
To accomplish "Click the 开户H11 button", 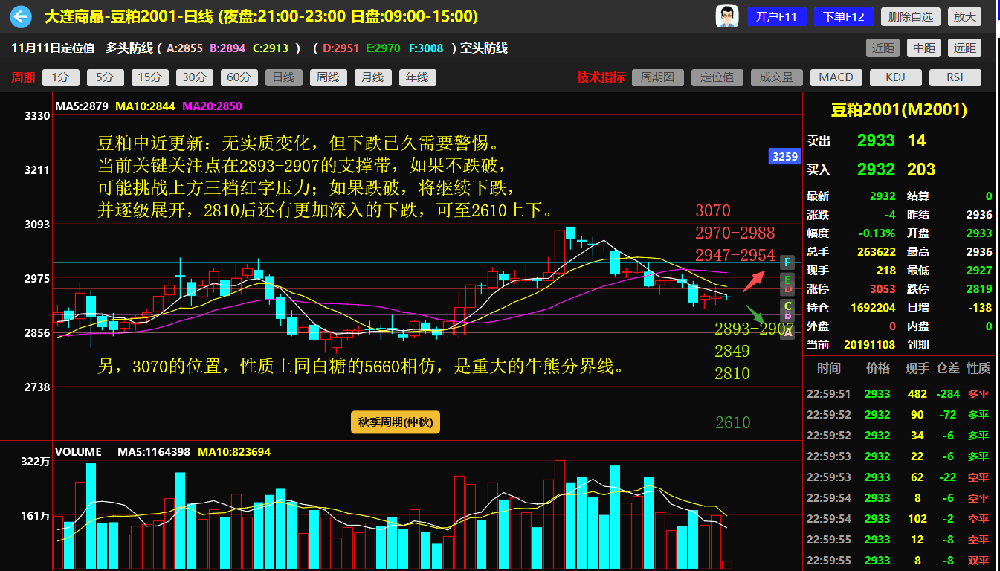I will click(776, 17).
